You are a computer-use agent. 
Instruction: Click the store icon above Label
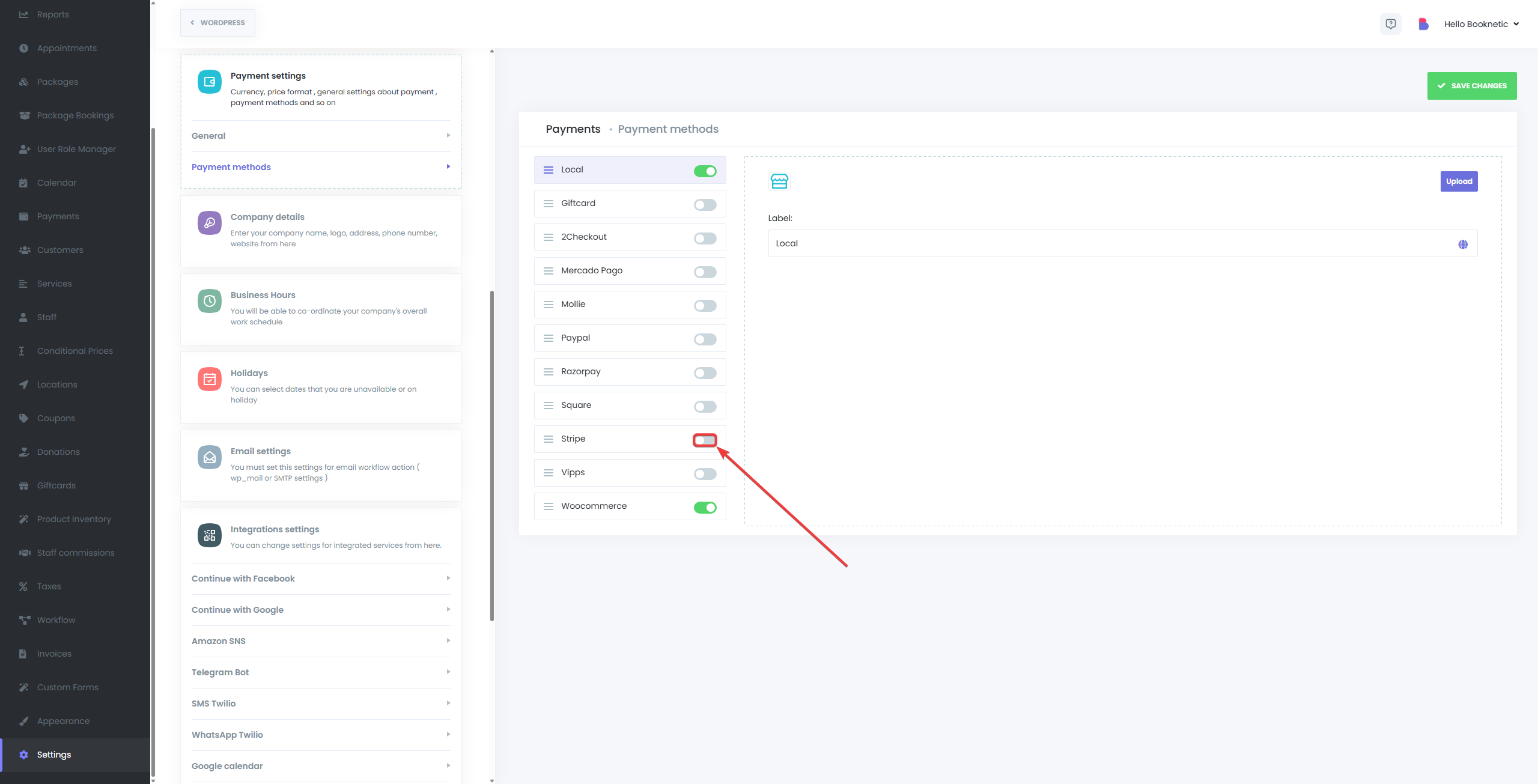pos(779,181)
